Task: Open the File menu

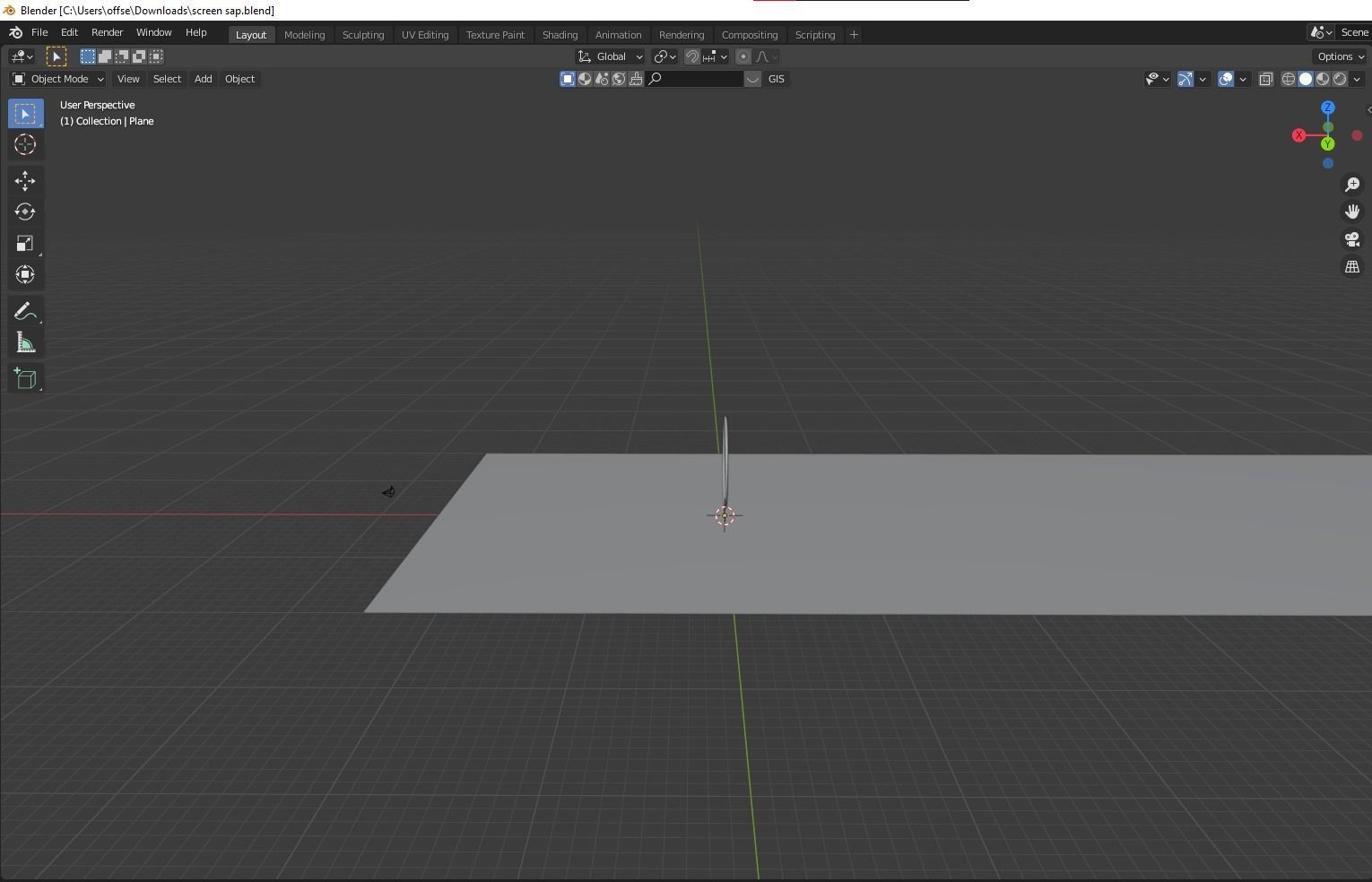Action: tap(39, 32)
